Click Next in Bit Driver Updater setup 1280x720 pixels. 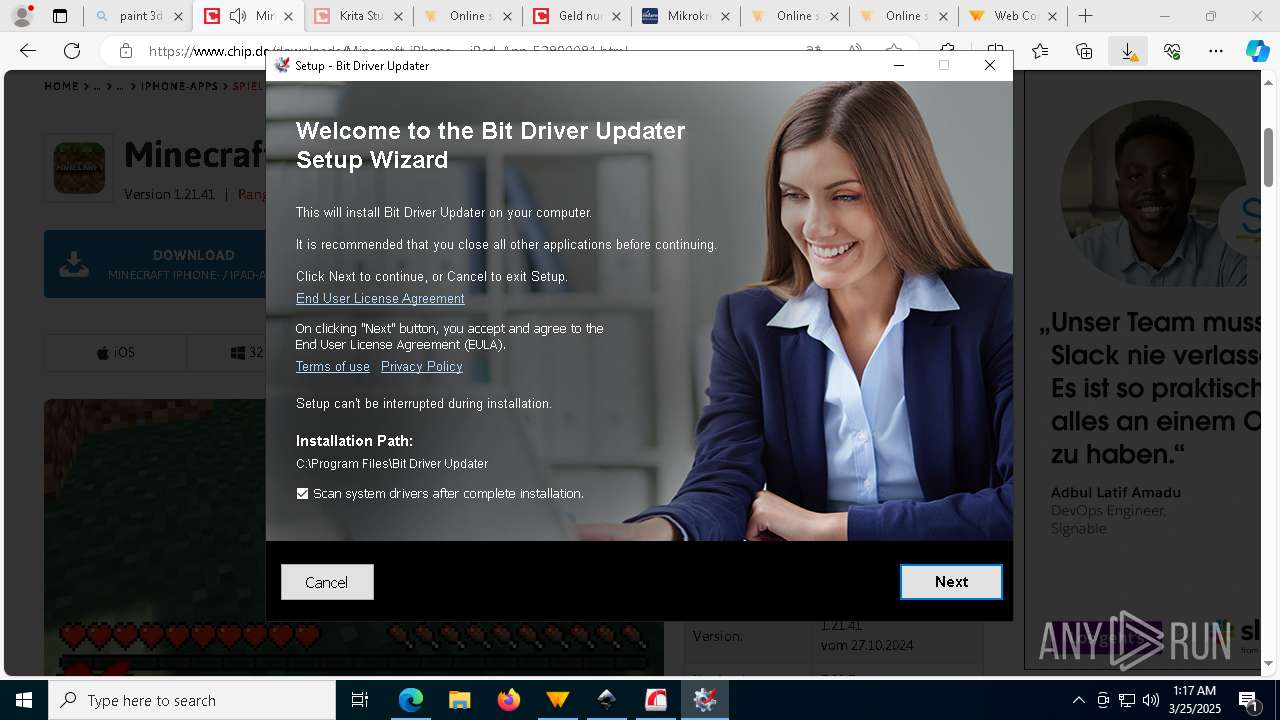pos(951,582)
